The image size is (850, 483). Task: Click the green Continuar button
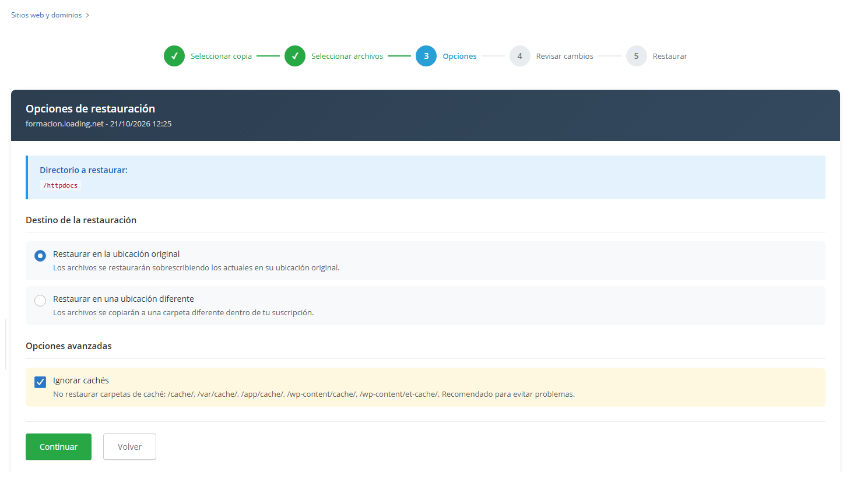[59, 447]
